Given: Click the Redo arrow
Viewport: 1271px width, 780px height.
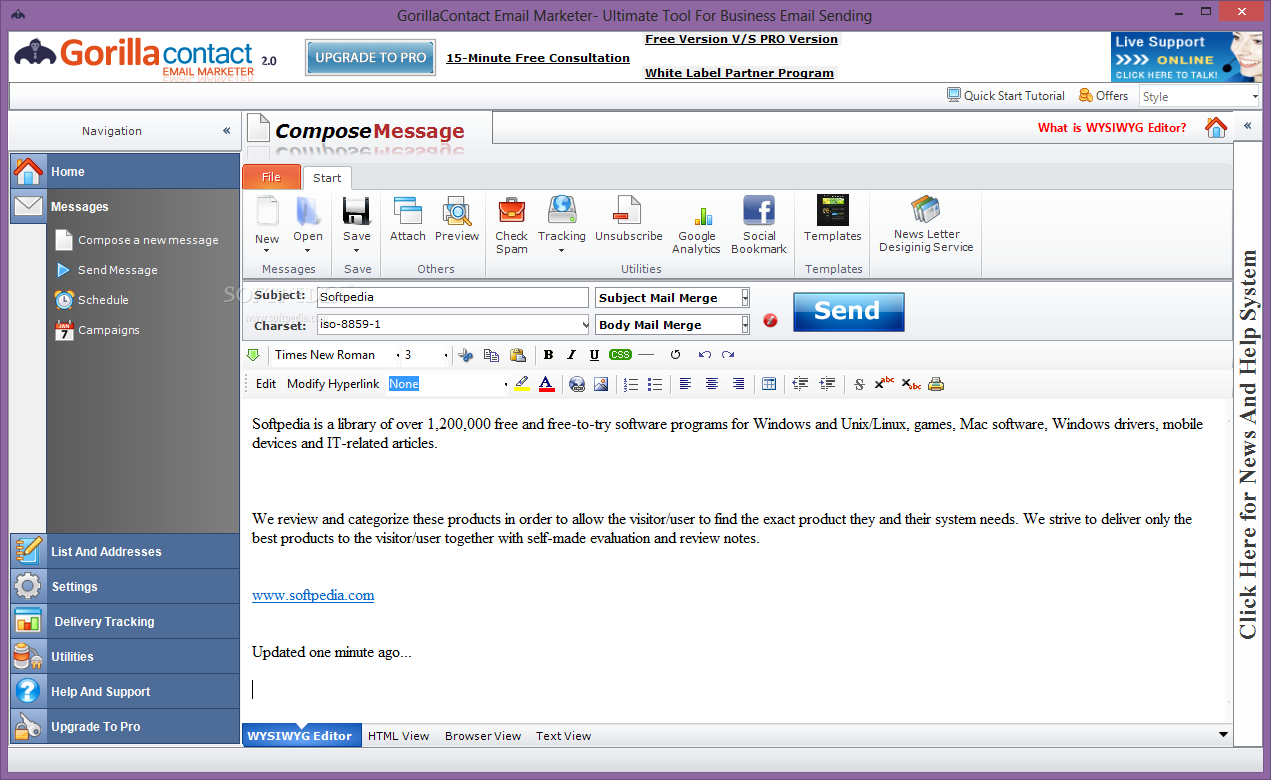Looking at the screenshot, I should click(x=728, y=355).
